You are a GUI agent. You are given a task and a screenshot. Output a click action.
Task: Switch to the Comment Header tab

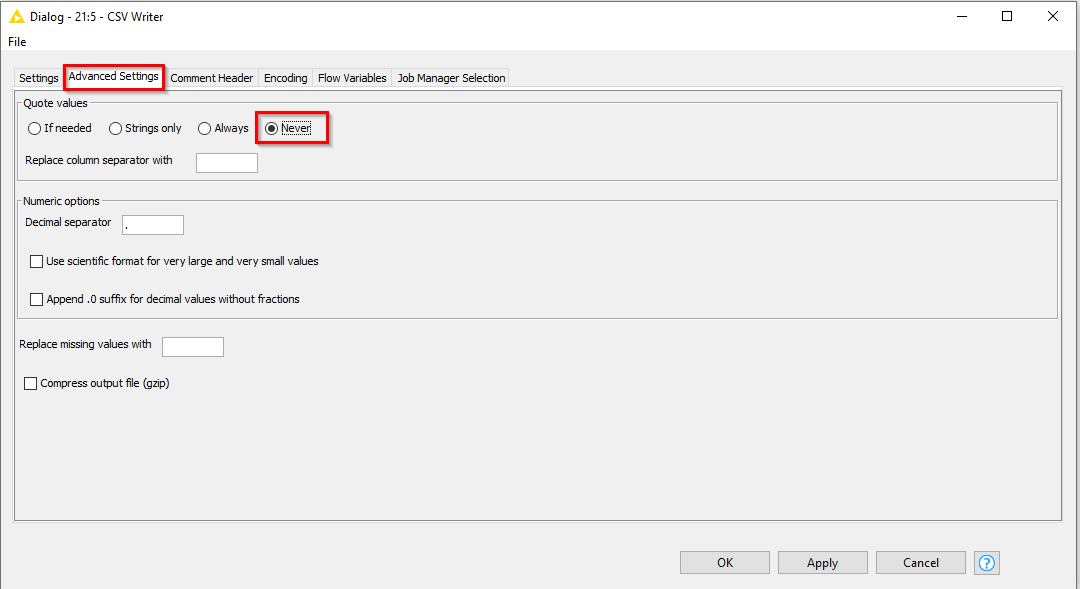[212, 78]
